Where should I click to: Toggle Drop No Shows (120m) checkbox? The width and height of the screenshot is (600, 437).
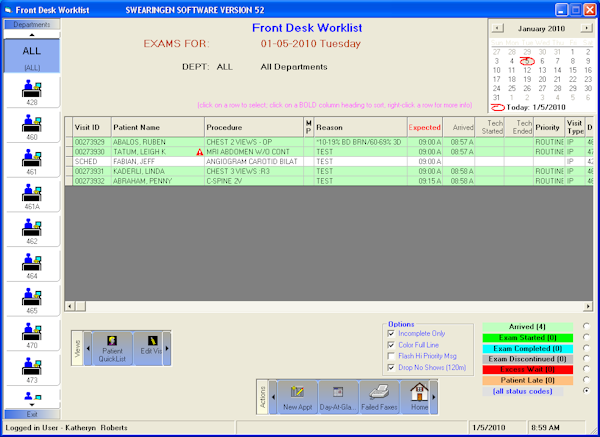coord(391,368)
